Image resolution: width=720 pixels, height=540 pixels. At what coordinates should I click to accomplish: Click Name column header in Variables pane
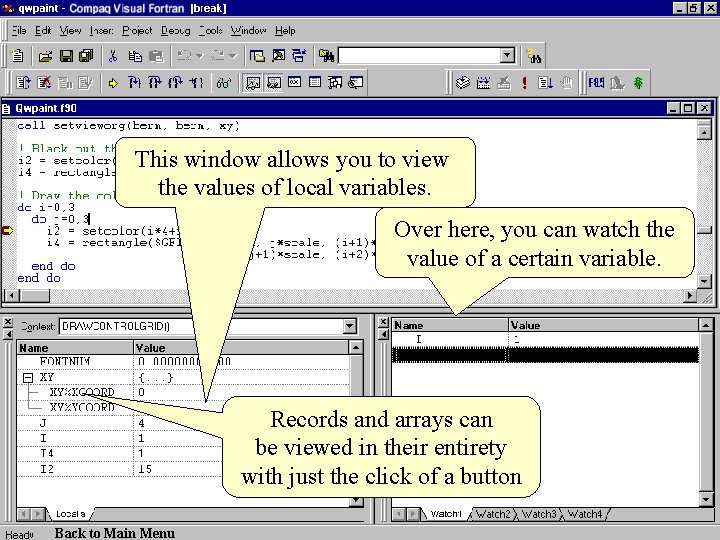coord(75,348)
